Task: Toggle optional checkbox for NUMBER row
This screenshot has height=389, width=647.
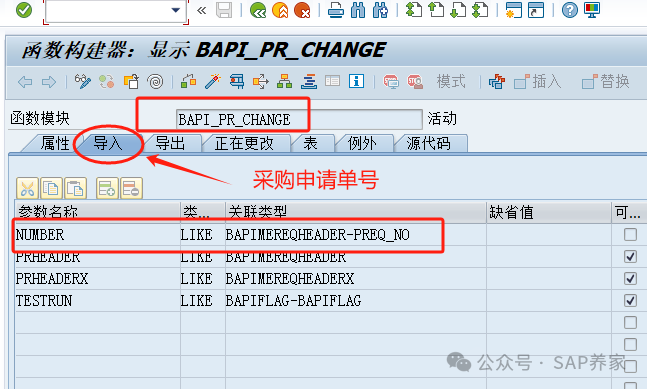Action: pos(630,235)
